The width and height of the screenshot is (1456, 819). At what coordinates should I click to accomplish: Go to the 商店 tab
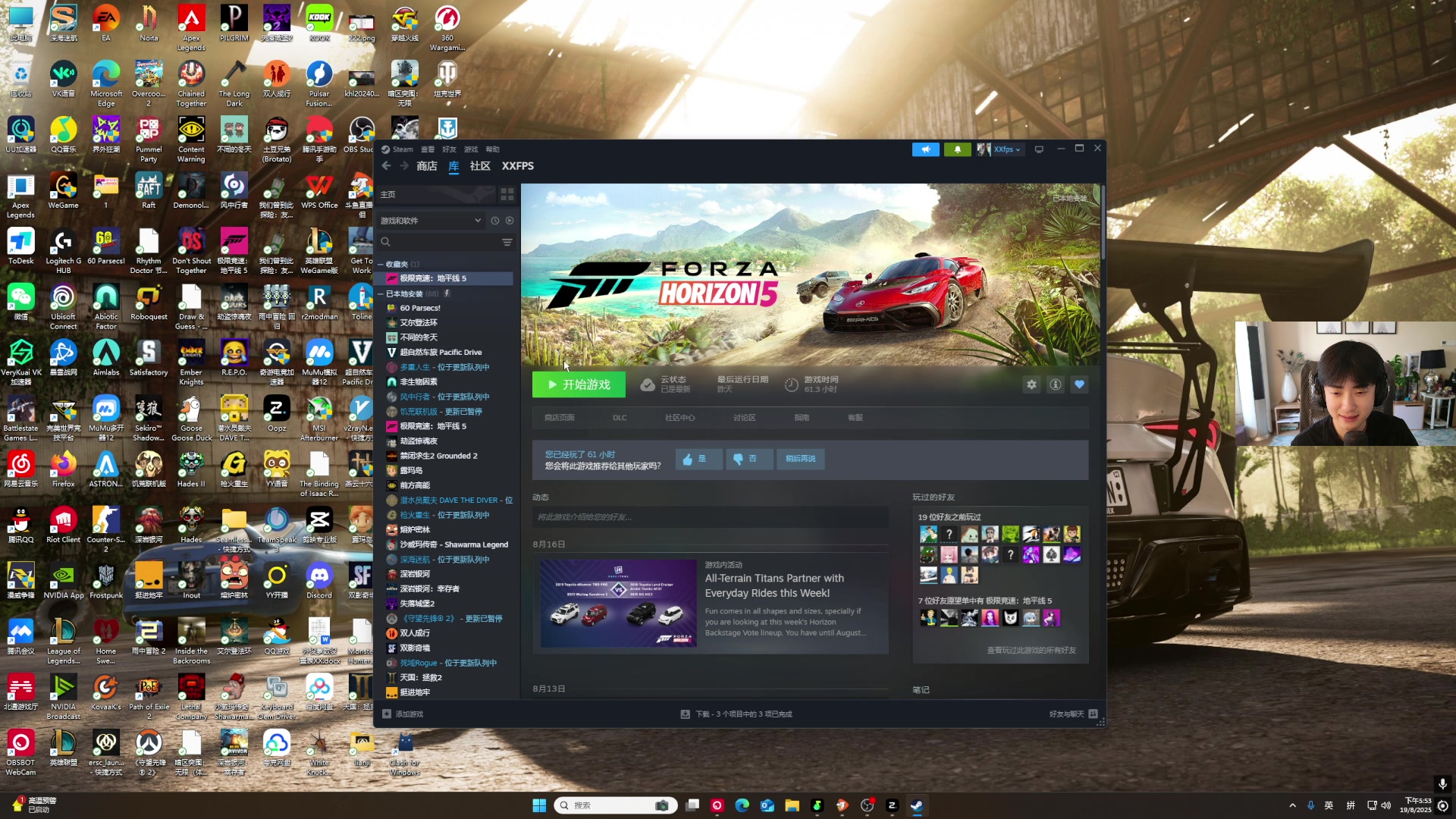tap(427, 166)
